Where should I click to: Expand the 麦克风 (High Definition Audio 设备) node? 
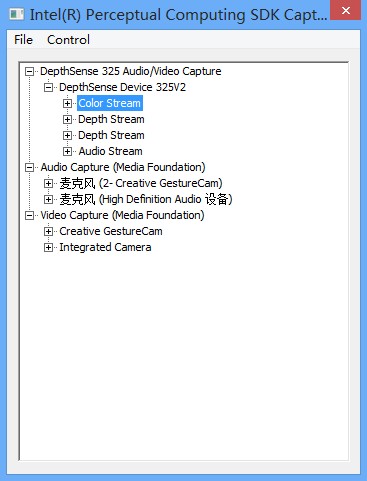pyautogui.click(x=49, y=199)
